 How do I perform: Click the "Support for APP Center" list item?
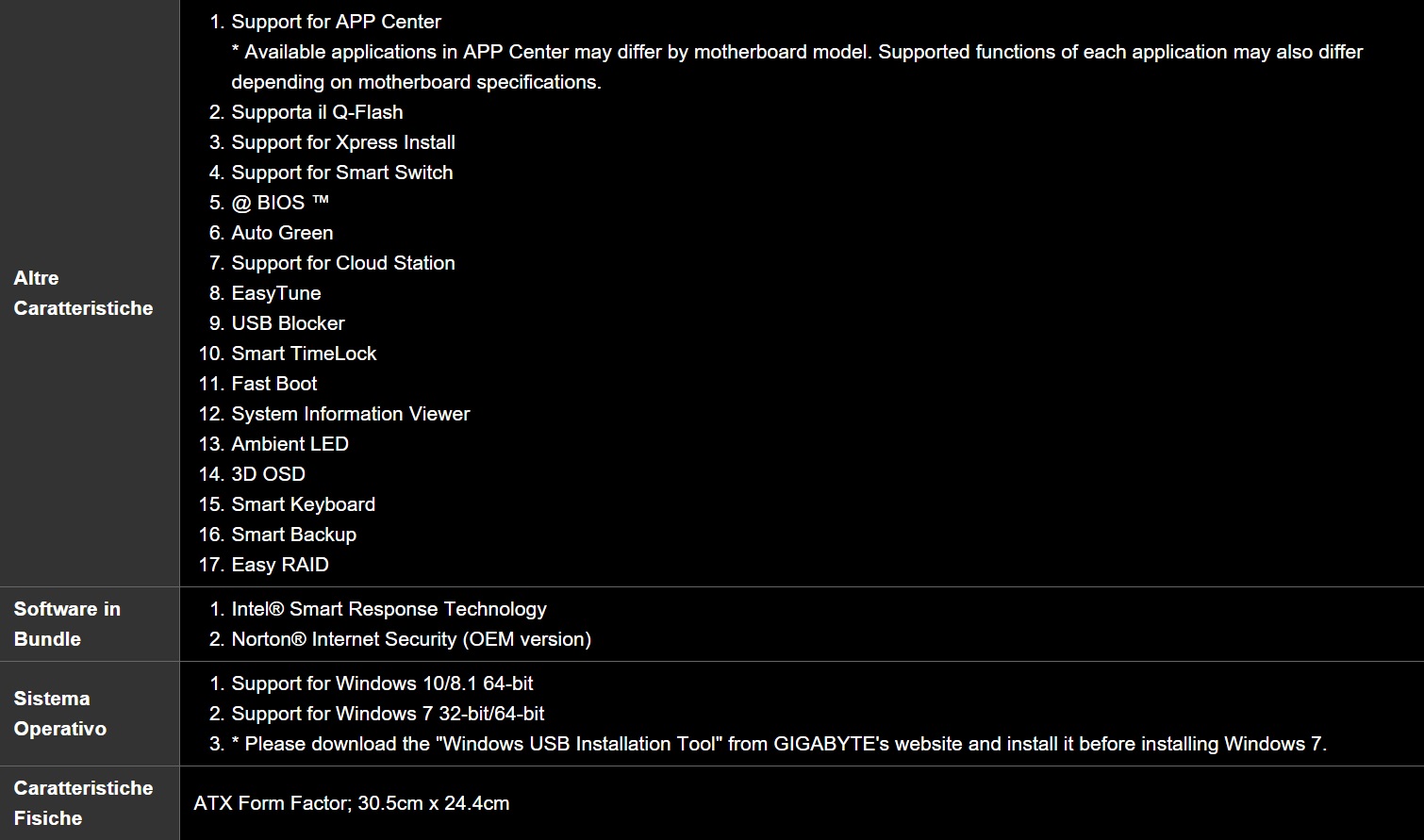(336, 22)
